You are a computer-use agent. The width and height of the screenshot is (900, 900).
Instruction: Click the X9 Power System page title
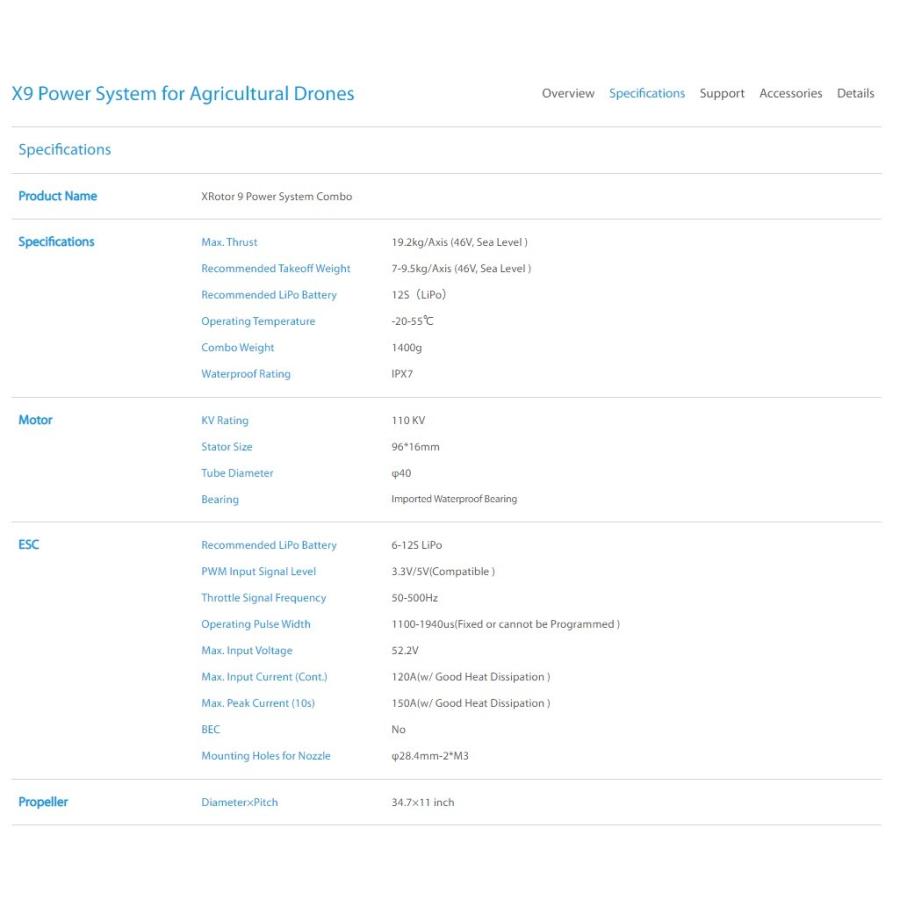pyautogui.click(x=183, y=94)
